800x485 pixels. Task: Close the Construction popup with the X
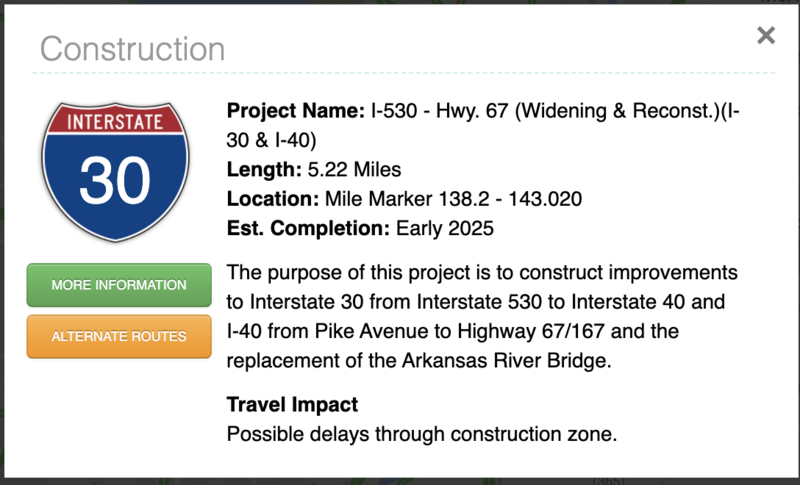(x=766, y=36)
